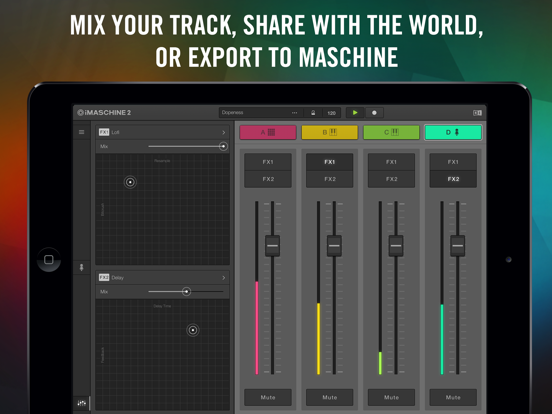Screen dimensions: 552x414
Task: Tap the iPad home button
Action: pyautogui.click(x=49, y=259)
